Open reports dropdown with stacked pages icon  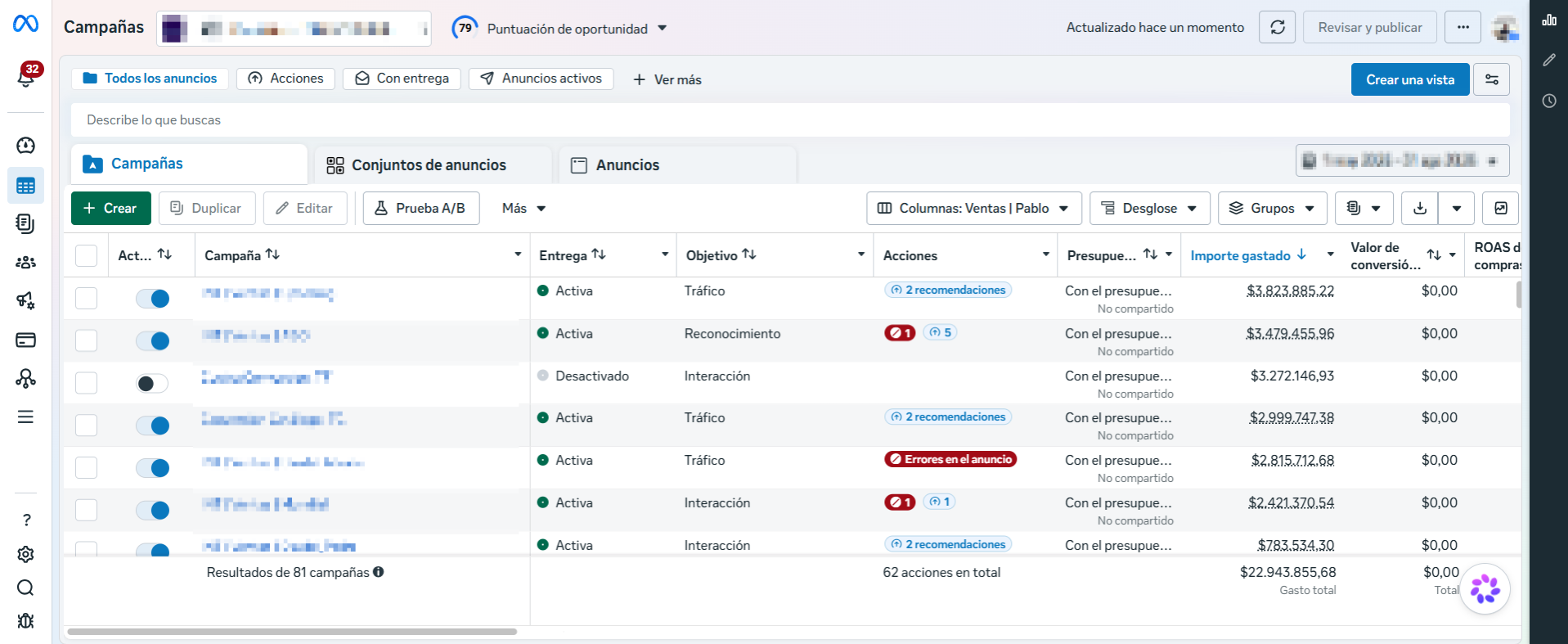(1364, 208)
